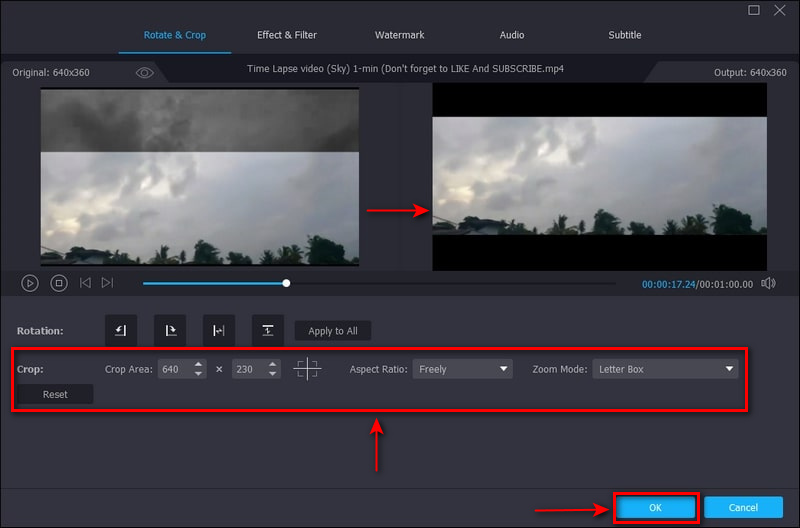
Task: Open the Watermark tab
Action: pos(400,35)
